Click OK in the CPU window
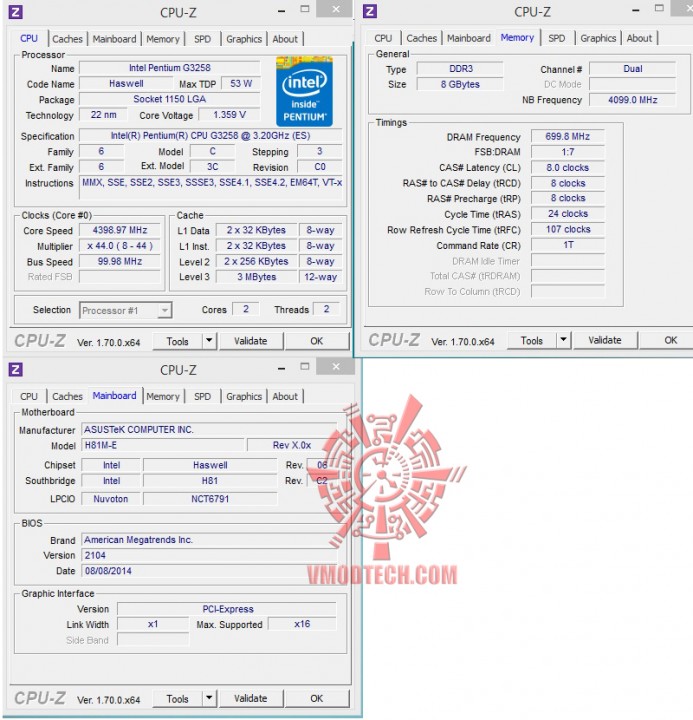The image size is (693, 720). [316, 341]
